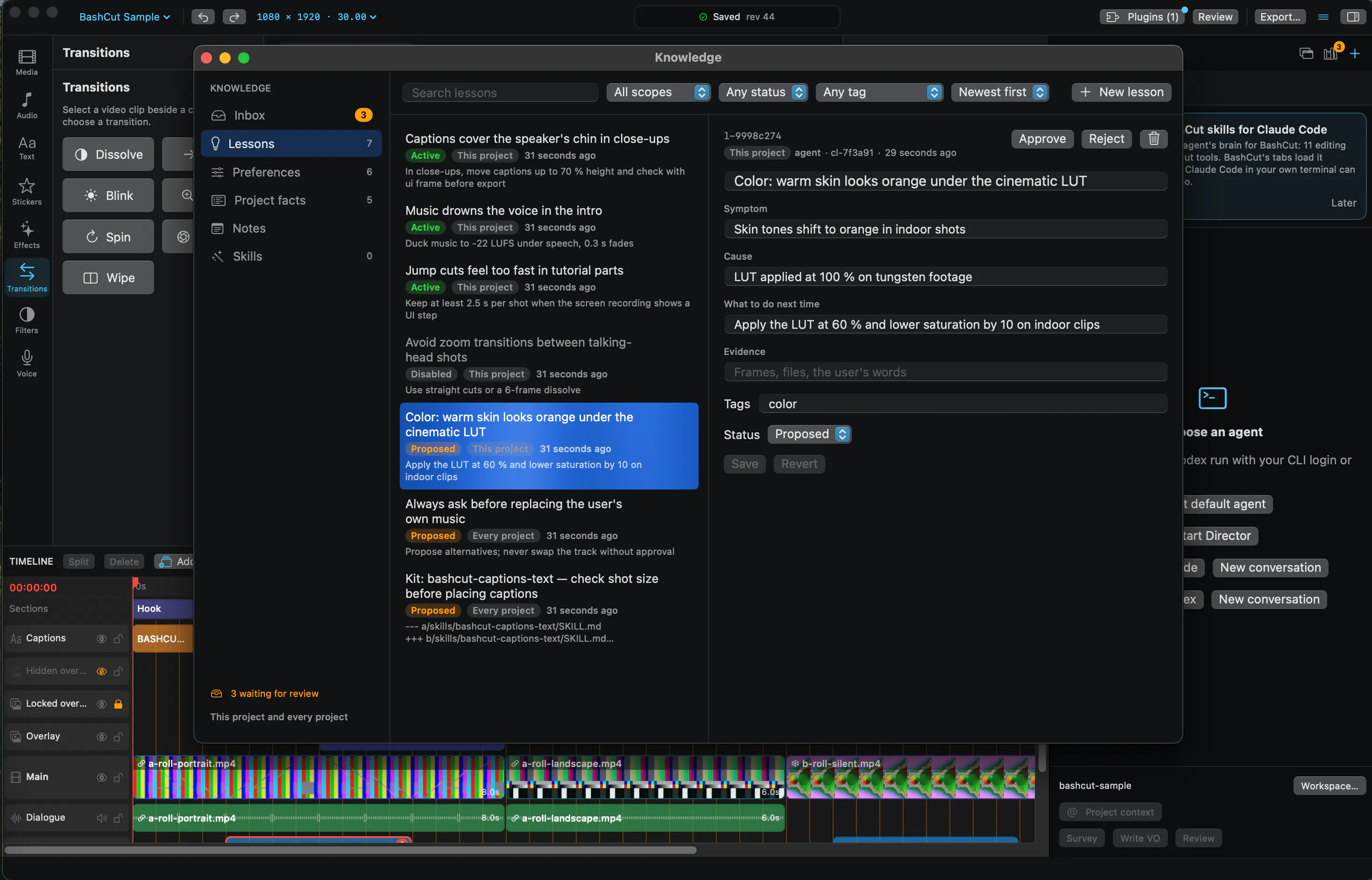
Task: Click the hamburger menu icon at top right
Action: (1323, 16)
